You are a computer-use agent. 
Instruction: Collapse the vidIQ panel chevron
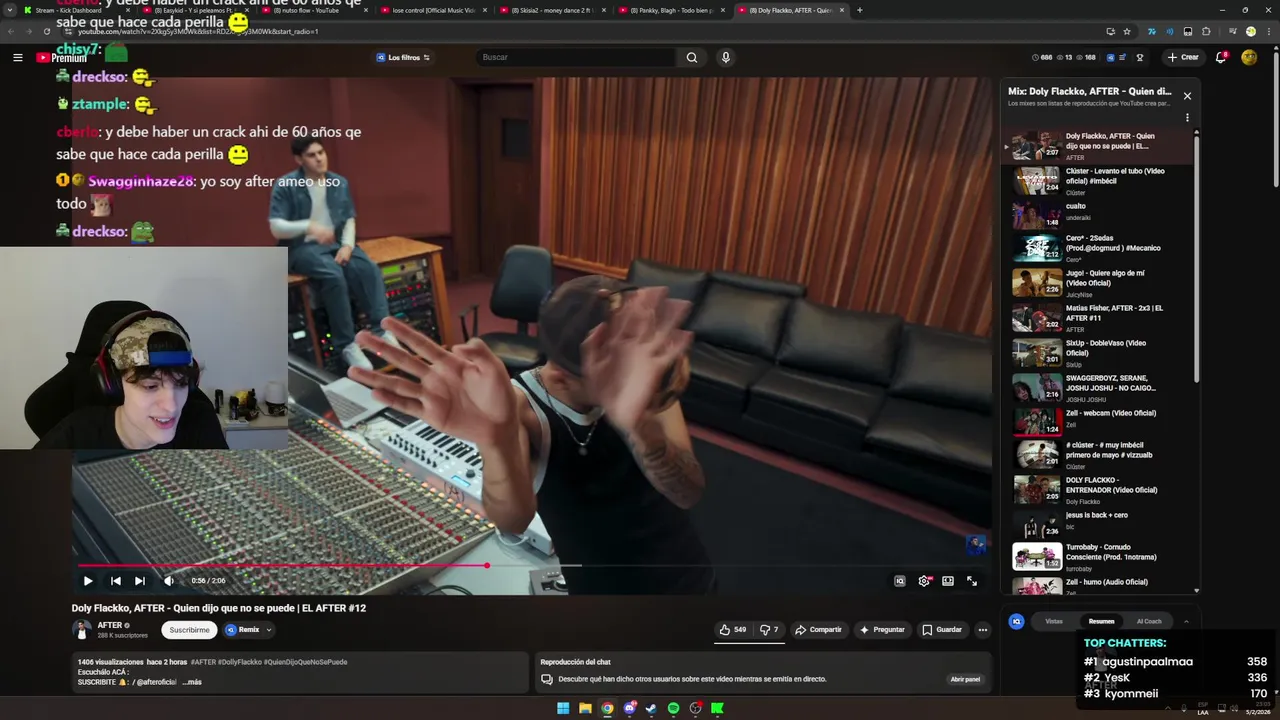1186,621
